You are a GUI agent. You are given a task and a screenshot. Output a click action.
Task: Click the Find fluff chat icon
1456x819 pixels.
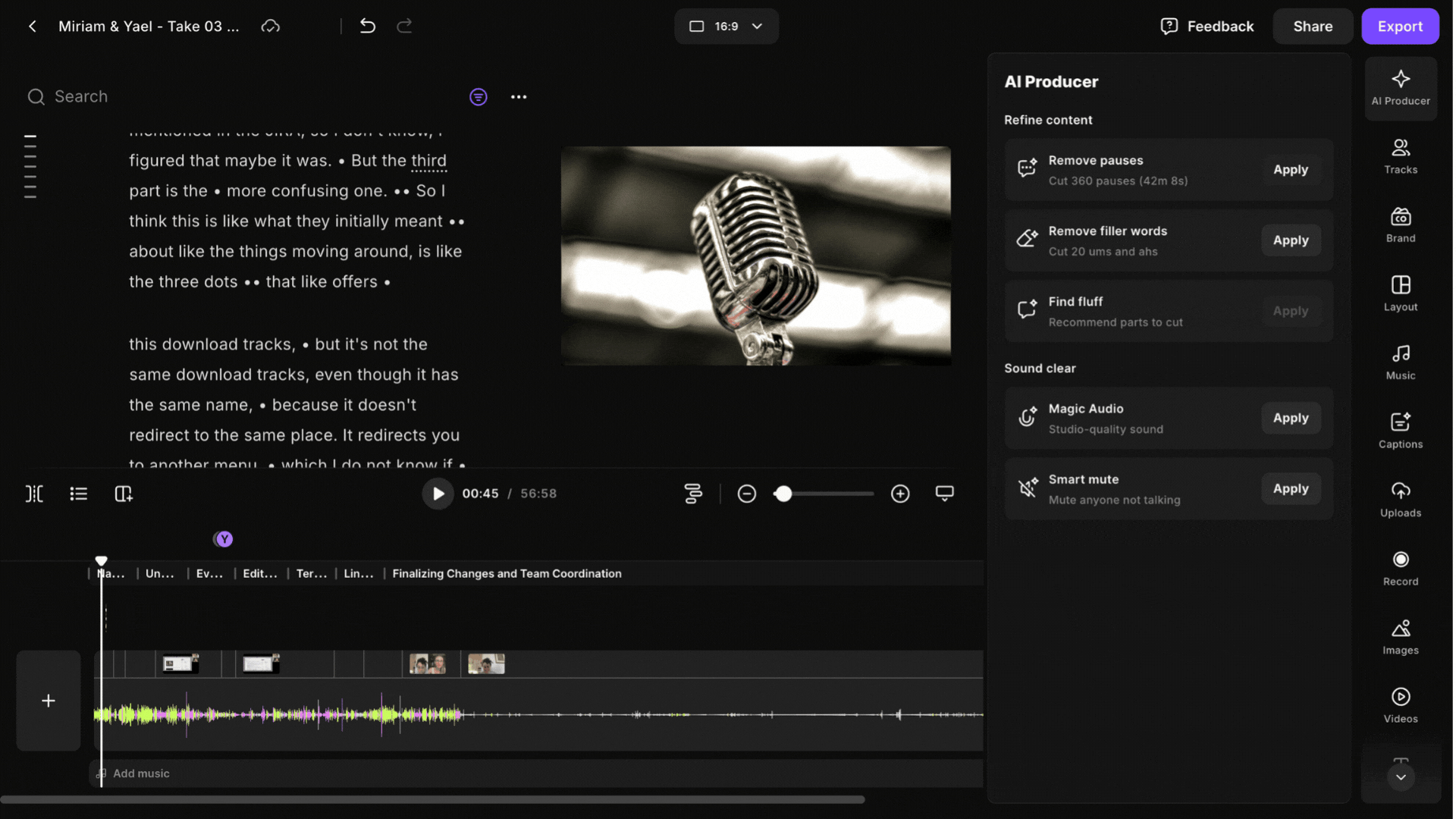tap(1027, 309)
